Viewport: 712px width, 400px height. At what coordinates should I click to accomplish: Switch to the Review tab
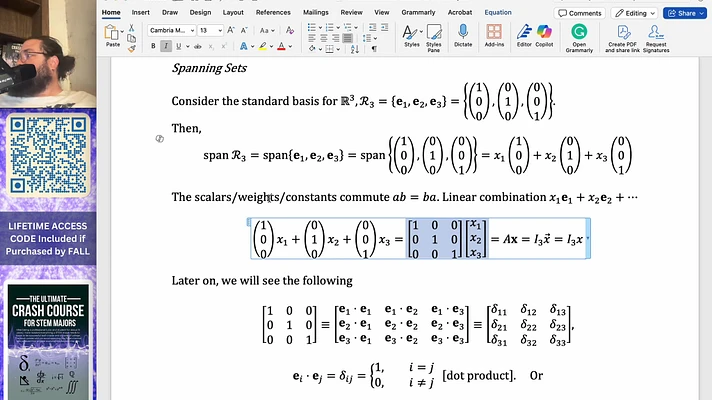click(351, 12)
